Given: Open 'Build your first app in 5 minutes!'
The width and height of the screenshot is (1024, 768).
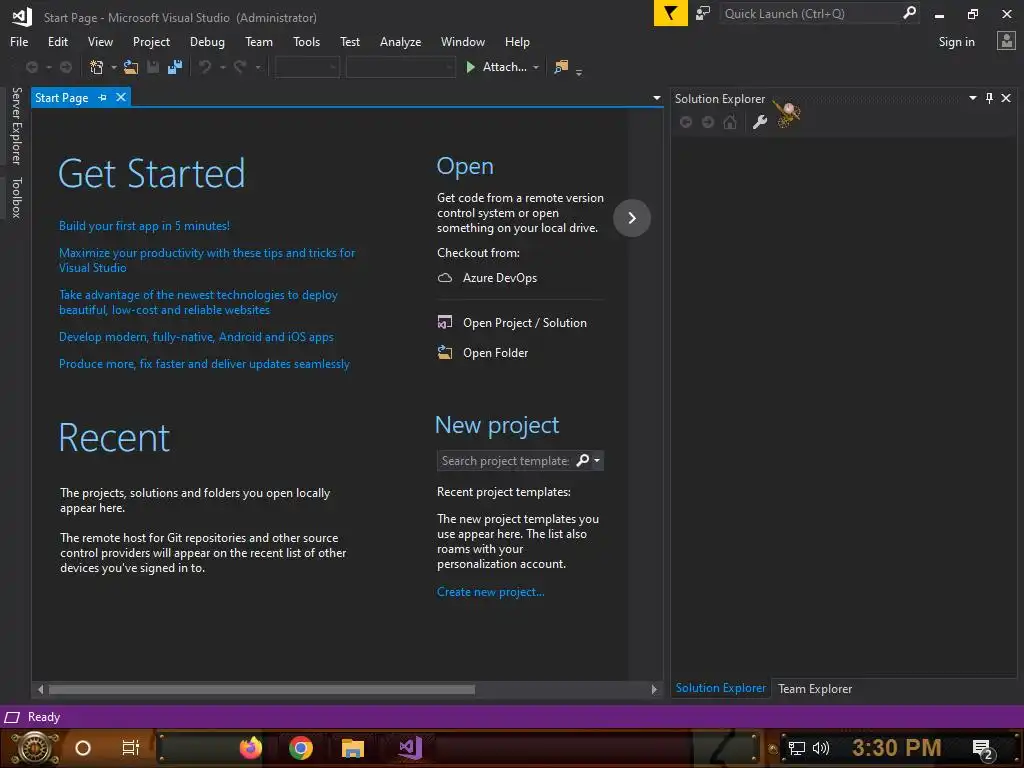Looking at the screenshot, I should [x=144, y=225].
